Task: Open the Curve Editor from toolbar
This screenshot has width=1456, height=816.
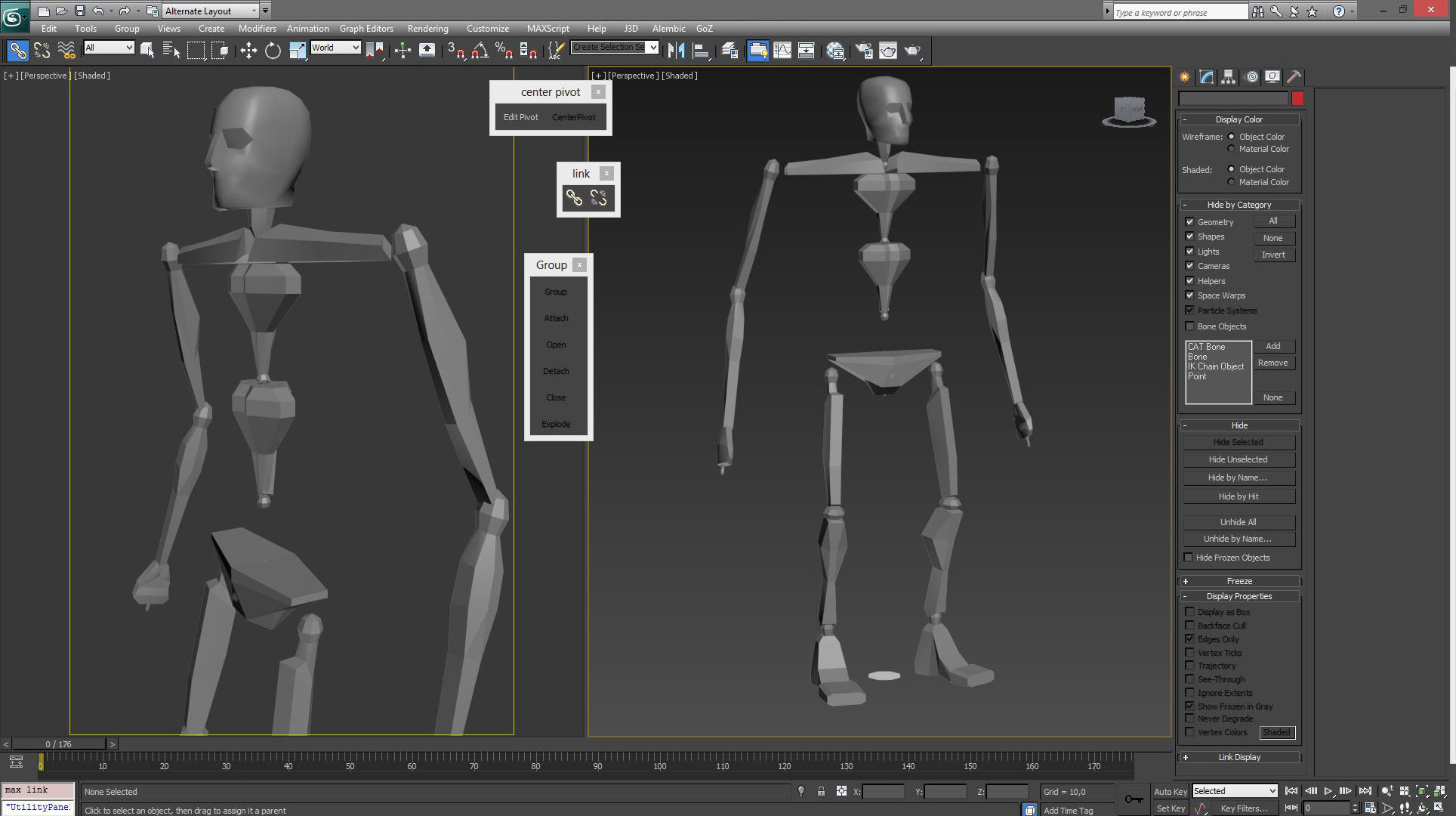Action: point(782,51)
